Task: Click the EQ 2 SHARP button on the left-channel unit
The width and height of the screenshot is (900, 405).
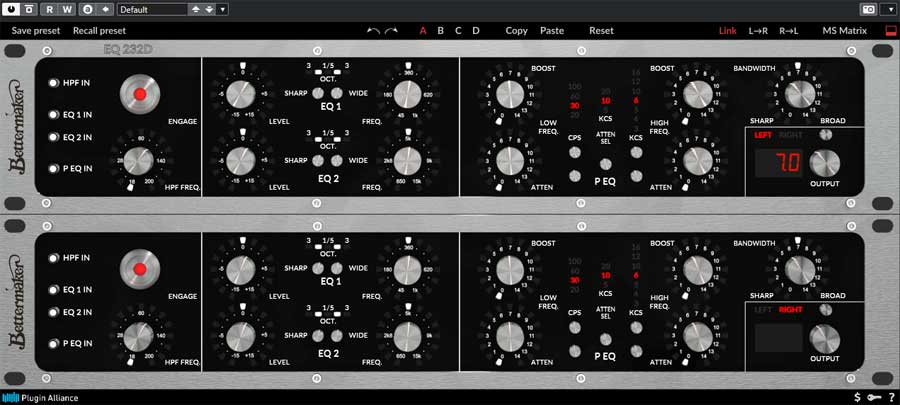Action: point(318,160)
